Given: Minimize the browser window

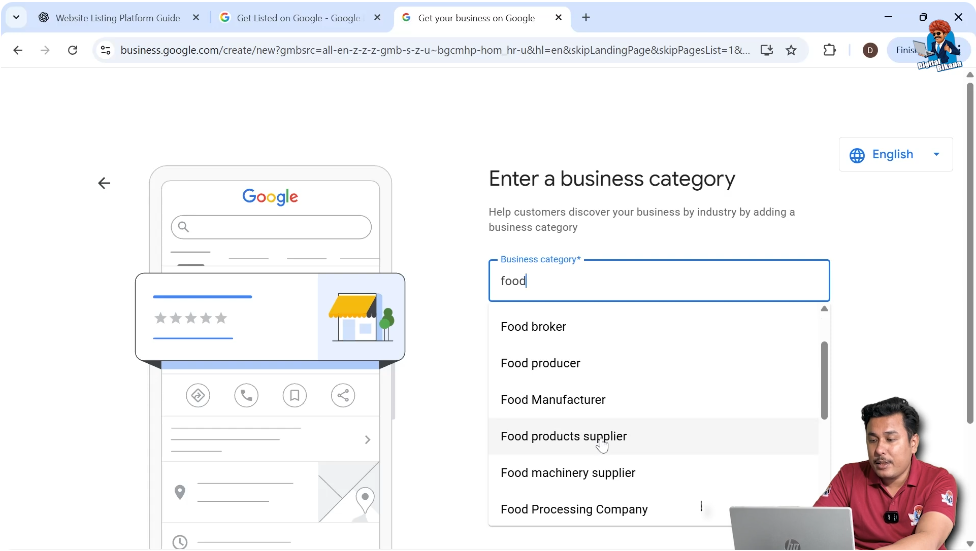Looking at the screenshot, I should pyautogui.click(x=888, y=17).
